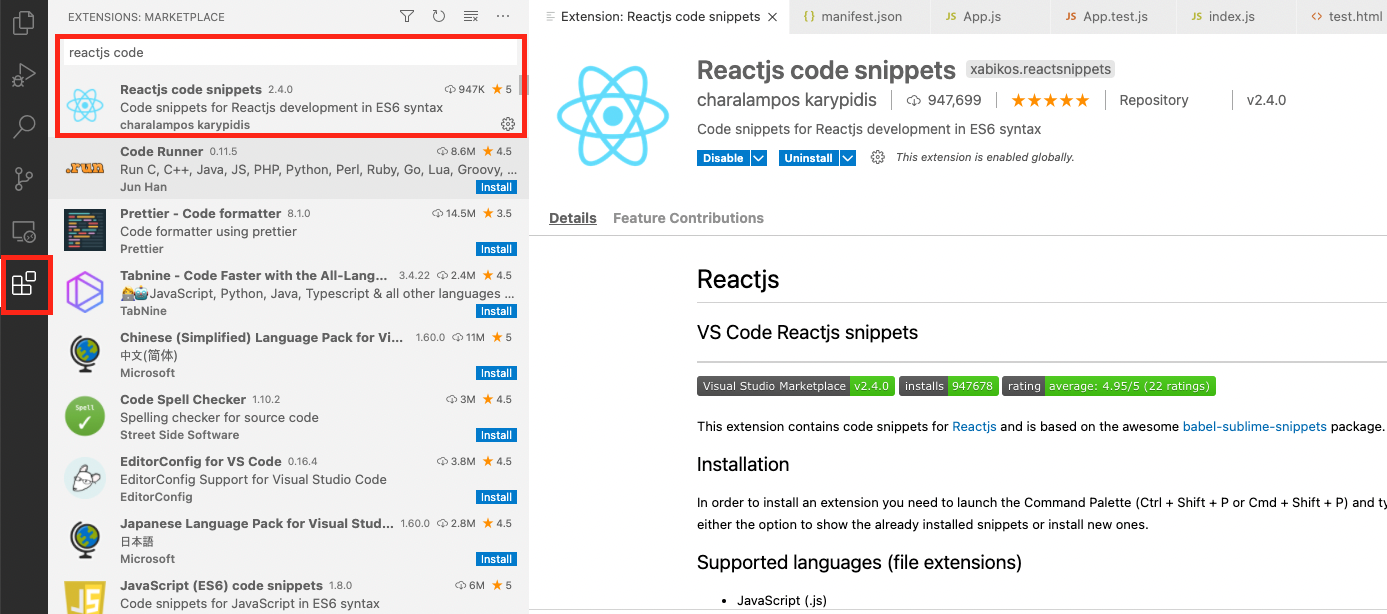Viewport: 1387px width, 614px height.
Task: Focus the extensions search field
Action: (289, 52)
